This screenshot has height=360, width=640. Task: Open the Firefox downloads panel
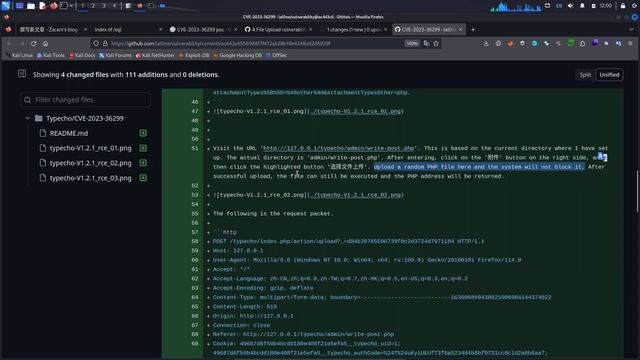(x=486, y=43)
